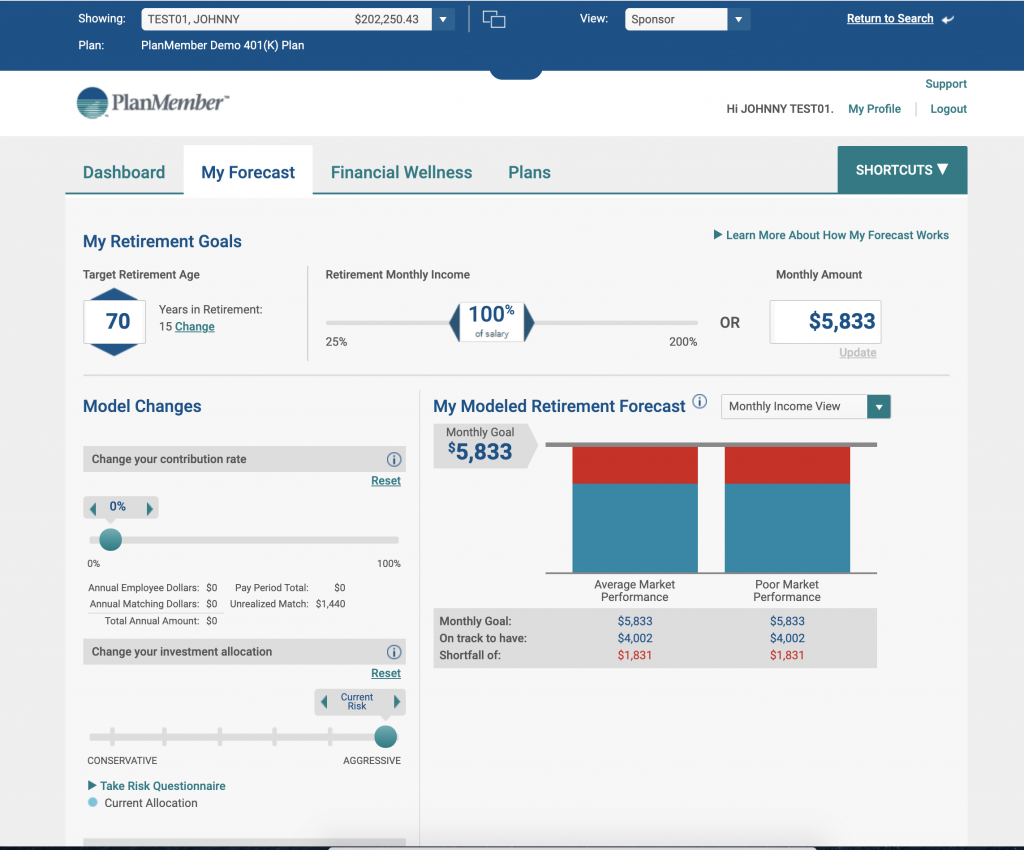Click the info icon beside "Change your investment allocation"
1024x850 pixels.
(x=393, y=651)
